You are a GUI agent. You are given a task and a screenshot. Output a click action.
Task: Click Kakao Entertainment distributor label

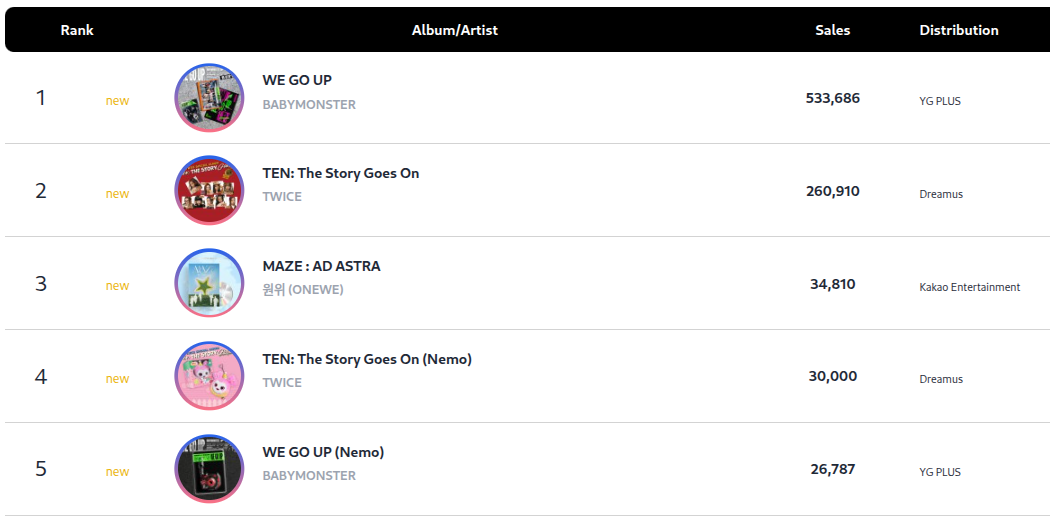969,287
